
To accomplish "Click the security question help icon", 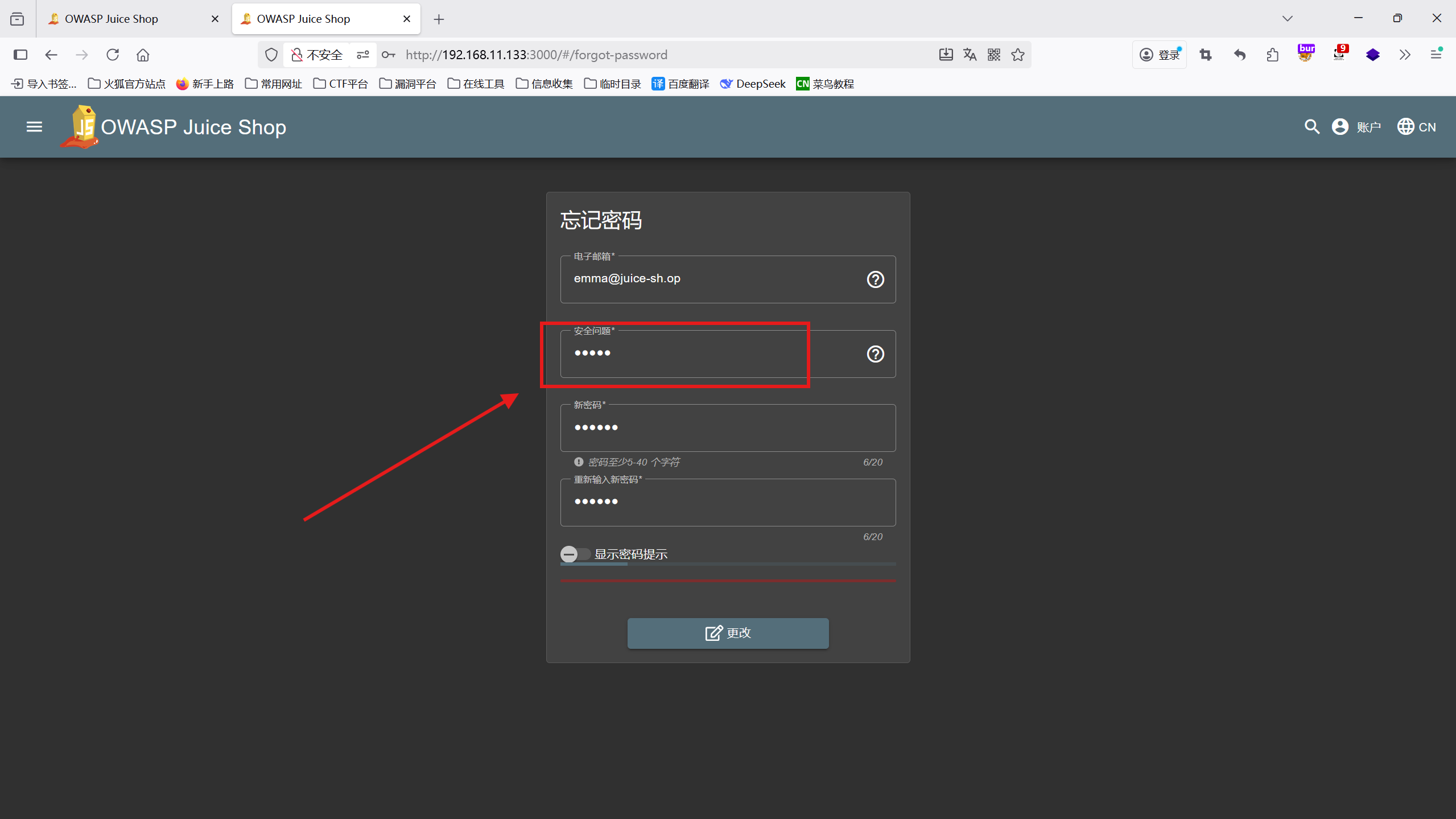I will click(x=875, y=354).
